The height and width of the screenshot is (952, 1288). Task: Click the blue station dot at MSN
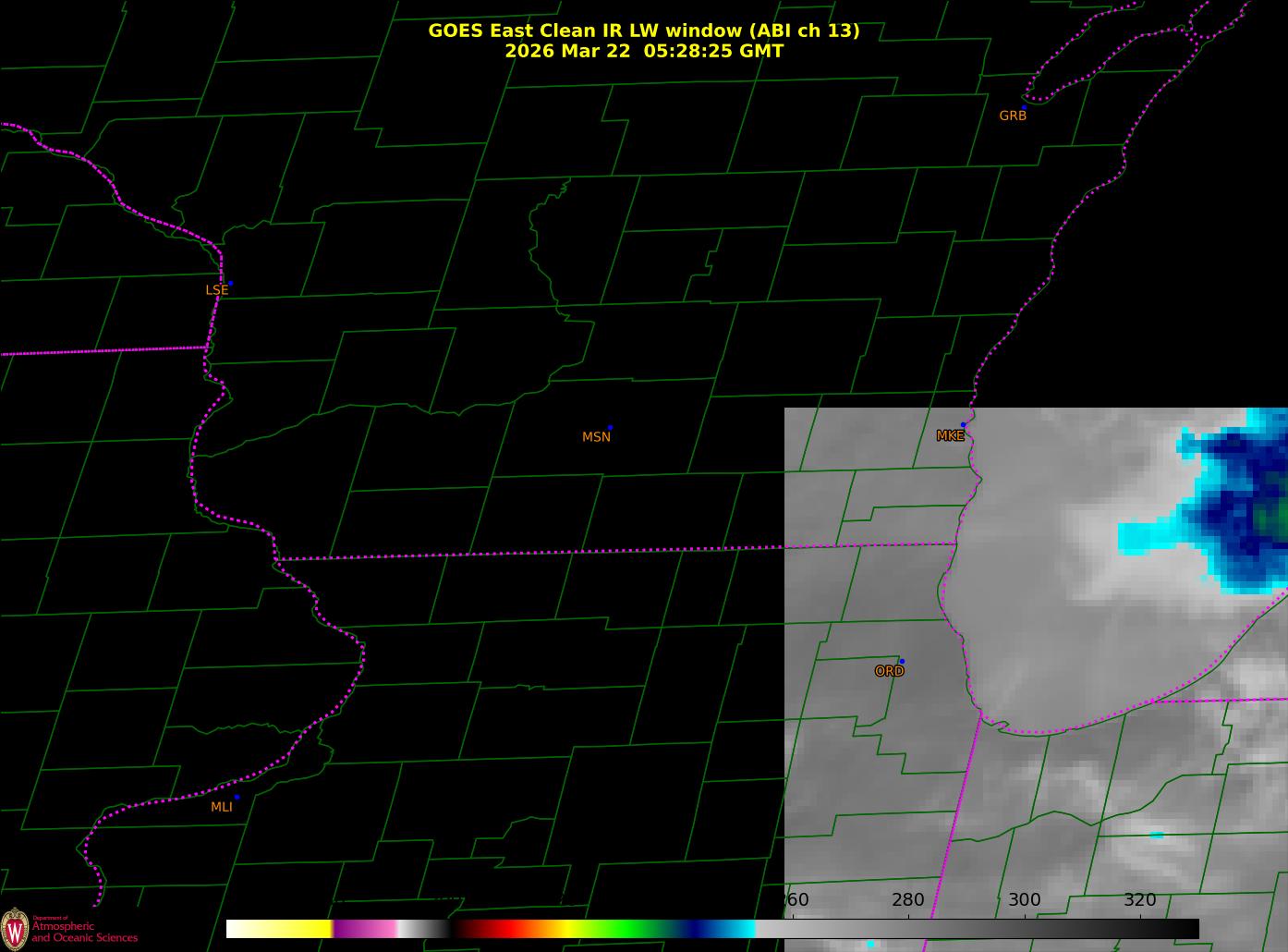(610, 428)
